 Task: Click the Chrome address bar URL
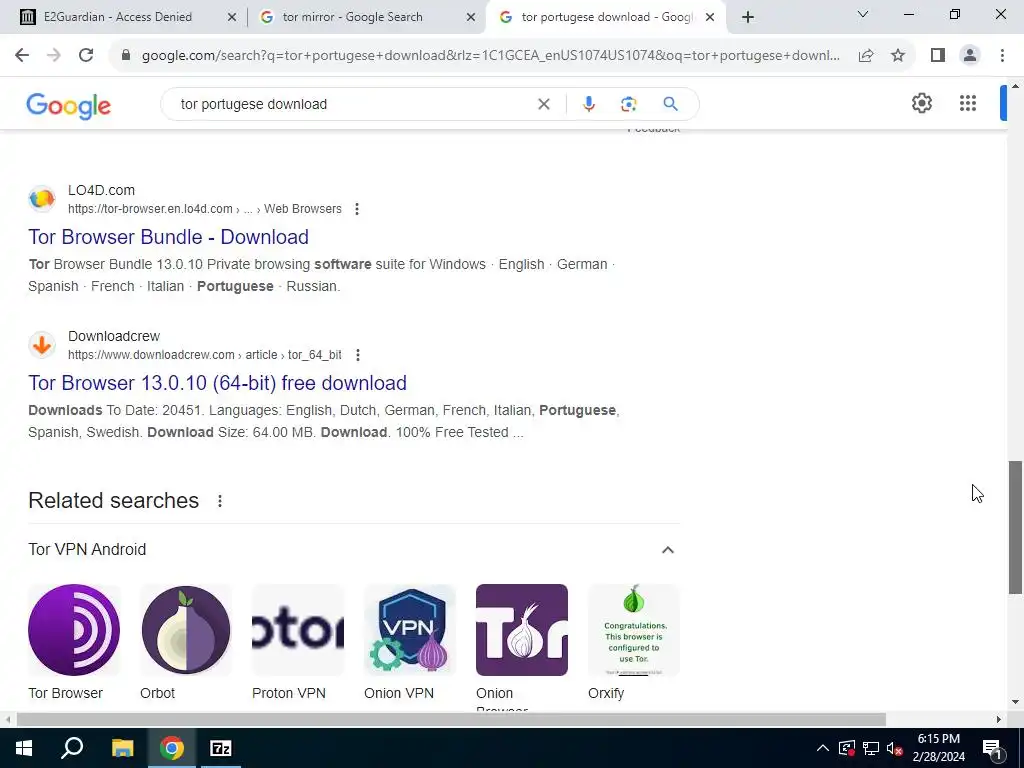tap(491, 56)
